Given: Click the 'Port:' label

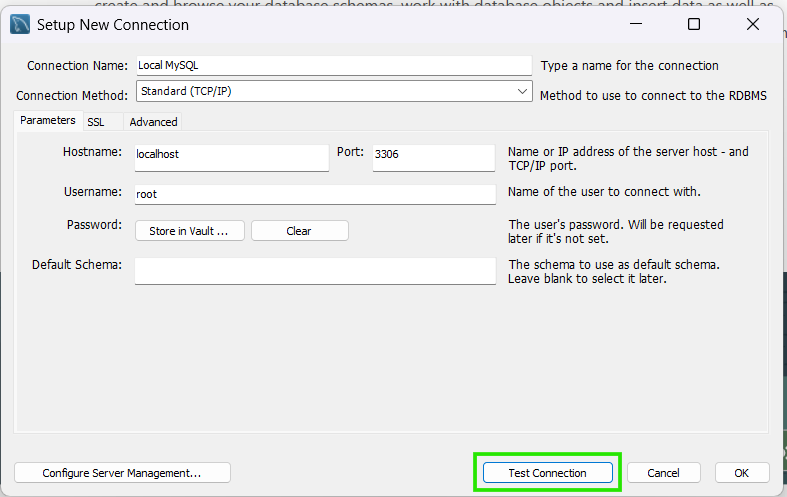Looking at the screenshot, I should tap(350, 152).
